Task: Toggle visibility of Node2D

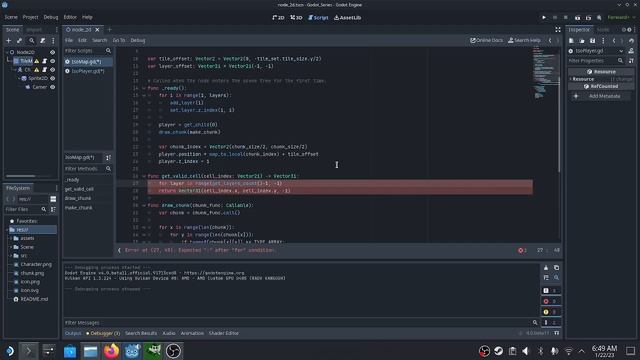Action: pyautogui.click(x=52, y=52)
